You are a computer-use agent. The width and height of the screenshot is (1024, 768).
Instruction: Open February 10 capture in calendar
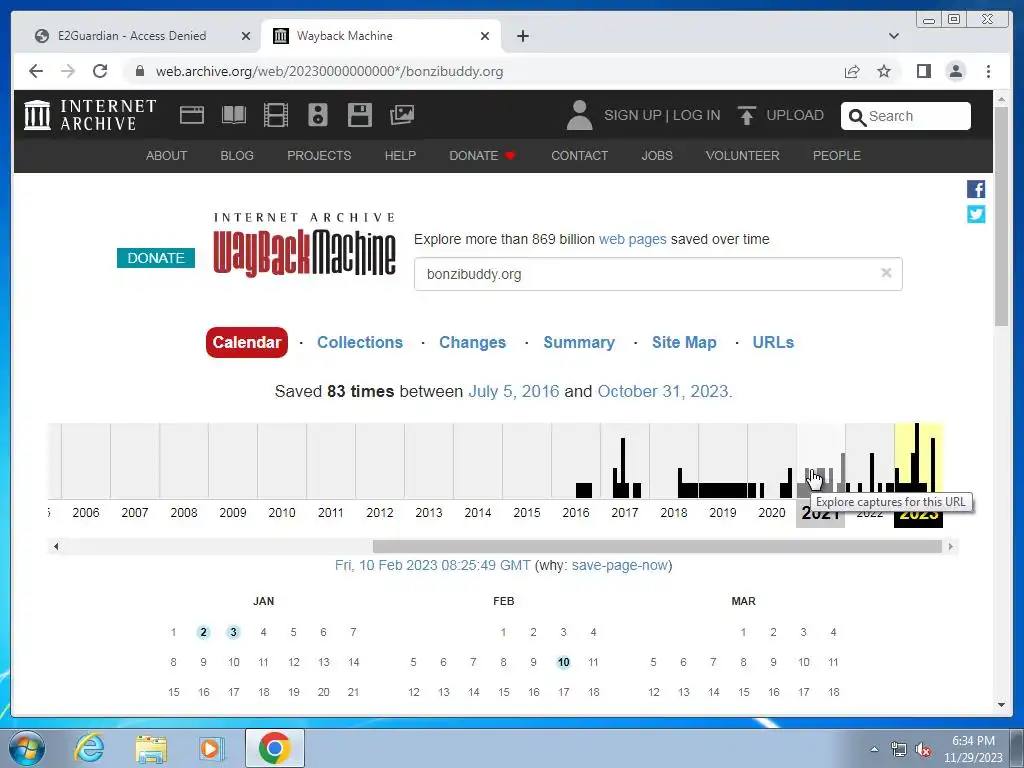point(564,662)
